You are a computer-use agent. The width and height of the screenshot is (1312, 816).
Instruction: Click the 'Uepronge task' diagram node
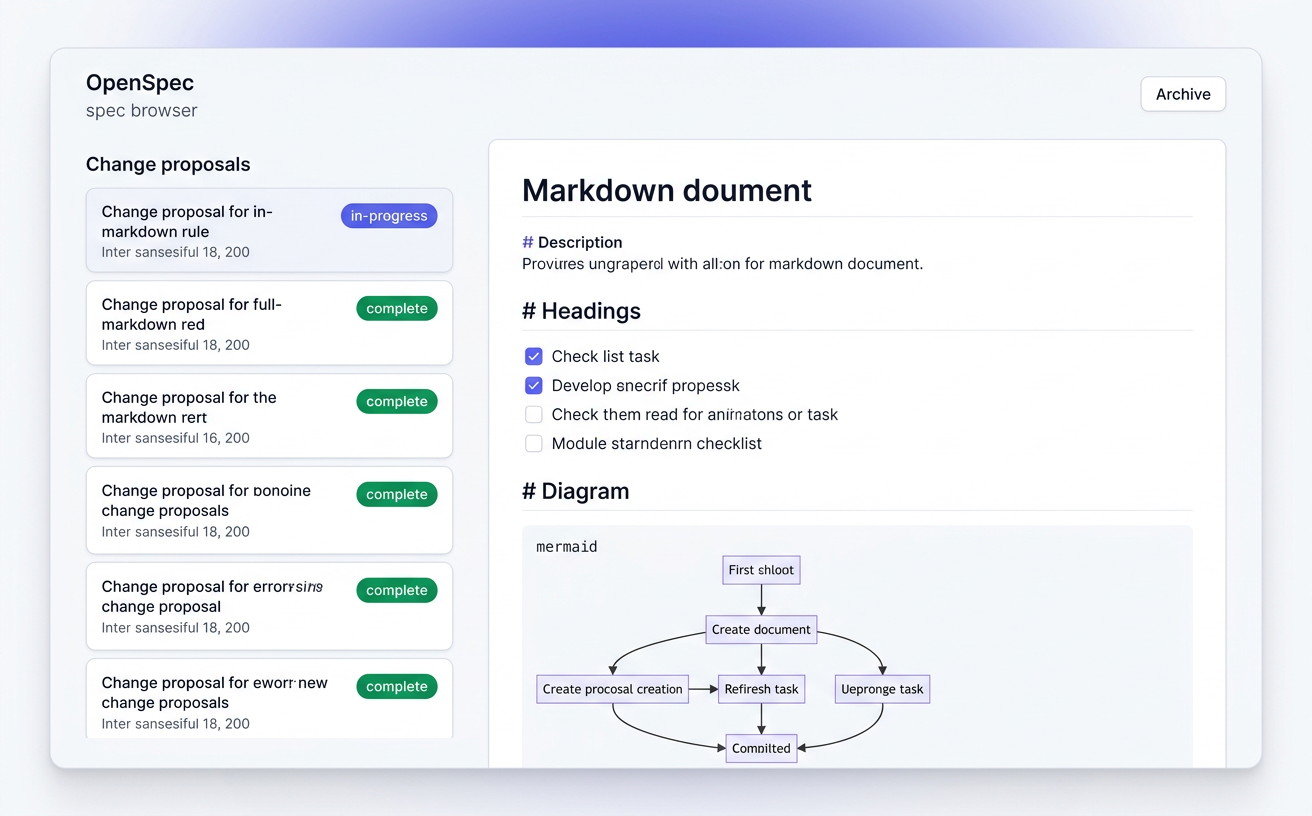(x=882, y=689)
